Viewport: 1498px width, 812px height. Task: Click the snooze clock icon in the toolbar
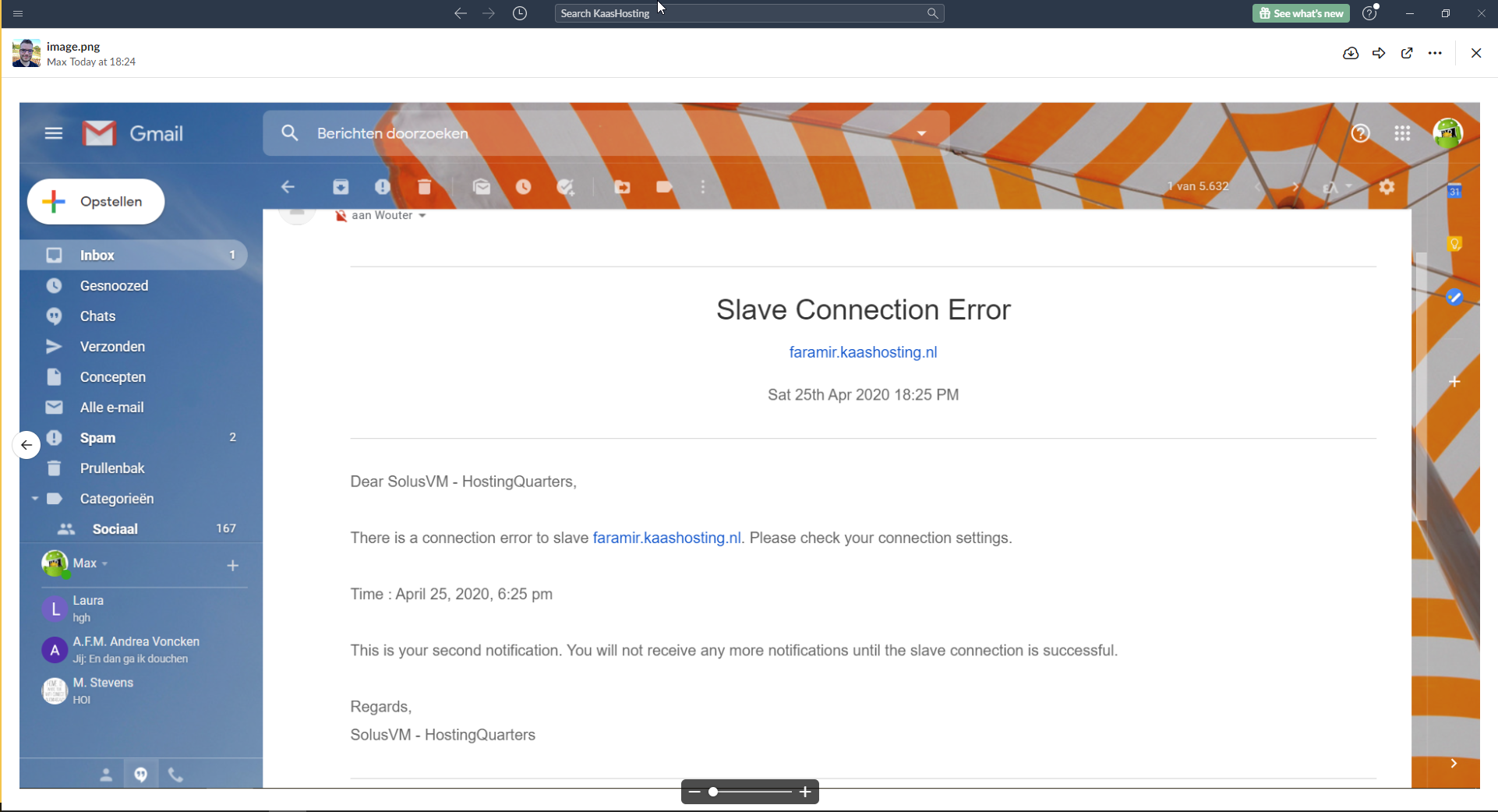tap(523, 187)
